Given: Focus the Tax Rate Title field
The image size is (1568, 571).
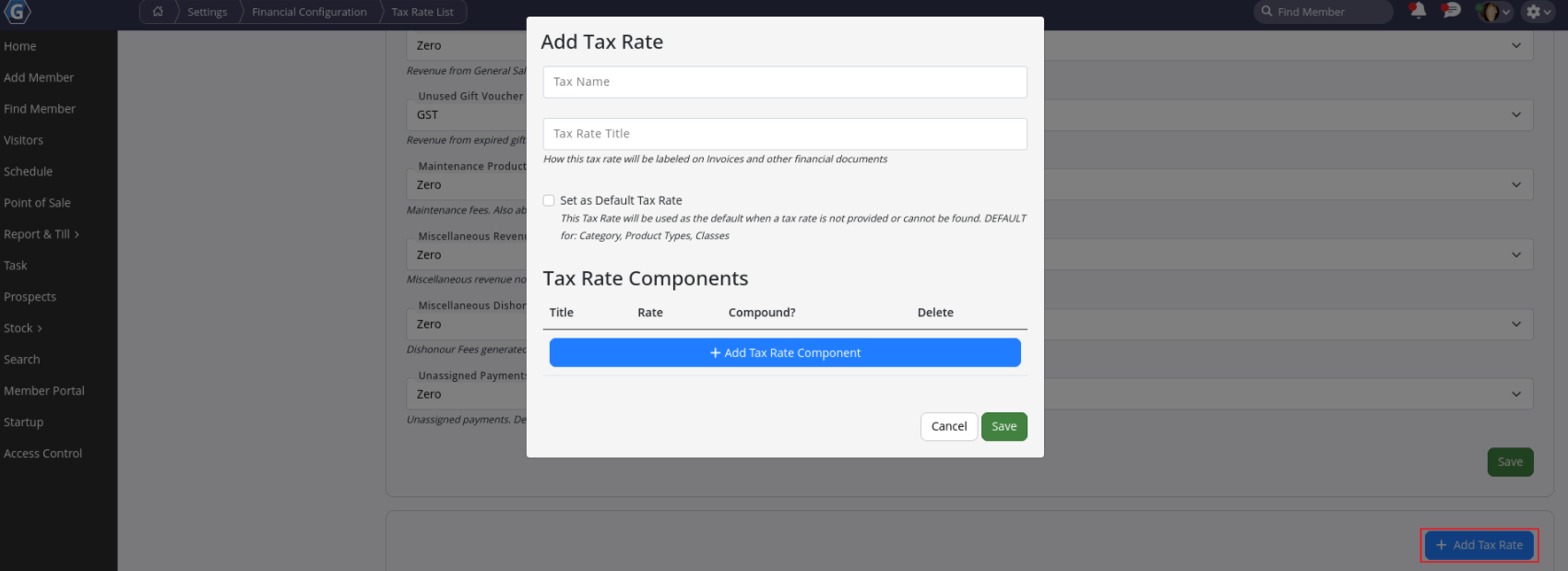Looking at the screenshot, I should [x=784, y=134].
